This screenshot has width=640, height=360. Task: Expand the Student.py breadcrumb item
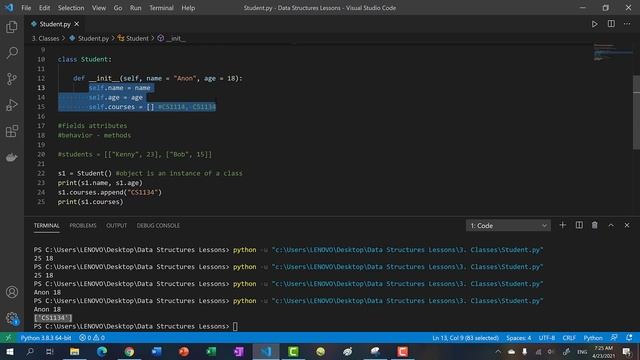point(89,38)
